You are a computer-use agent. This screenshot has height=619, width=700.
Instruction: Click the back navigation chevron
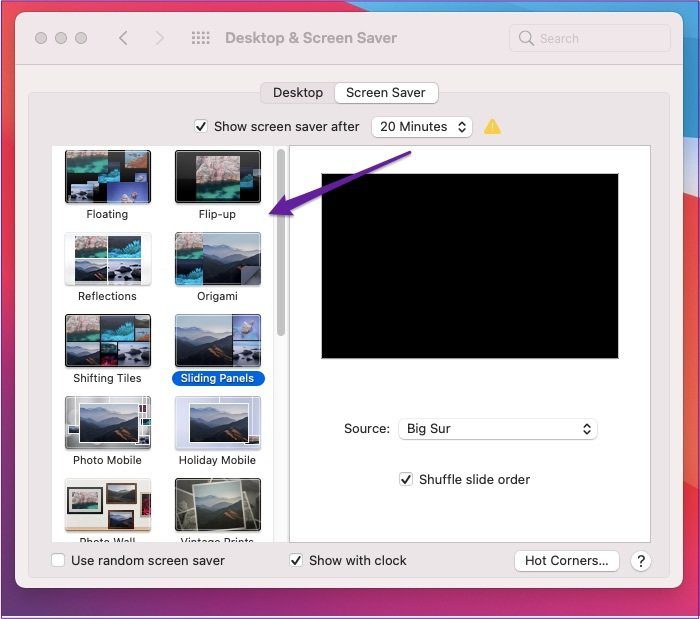[x=124, y=38]
